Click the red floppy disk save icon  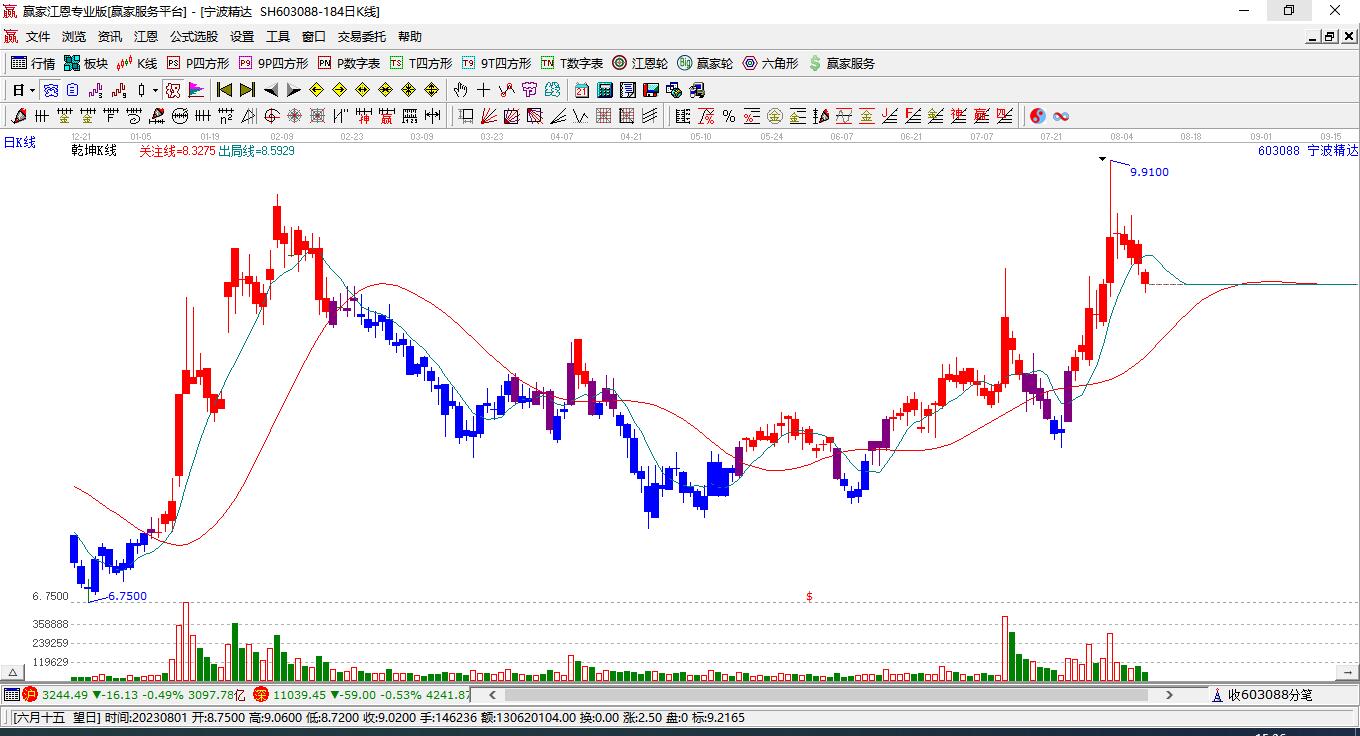pyautogui.click(x=651, y=90)
